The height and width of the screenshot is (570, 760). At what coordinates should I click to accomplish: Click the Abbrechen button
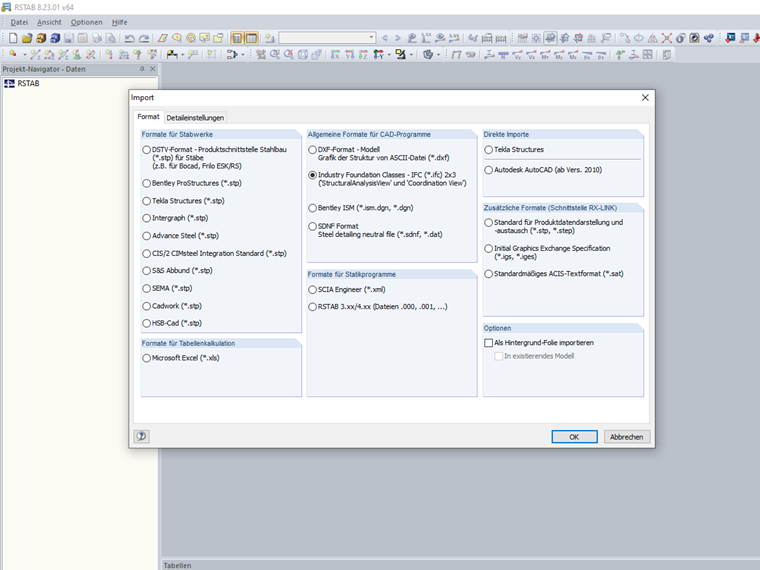click(626, 437)
